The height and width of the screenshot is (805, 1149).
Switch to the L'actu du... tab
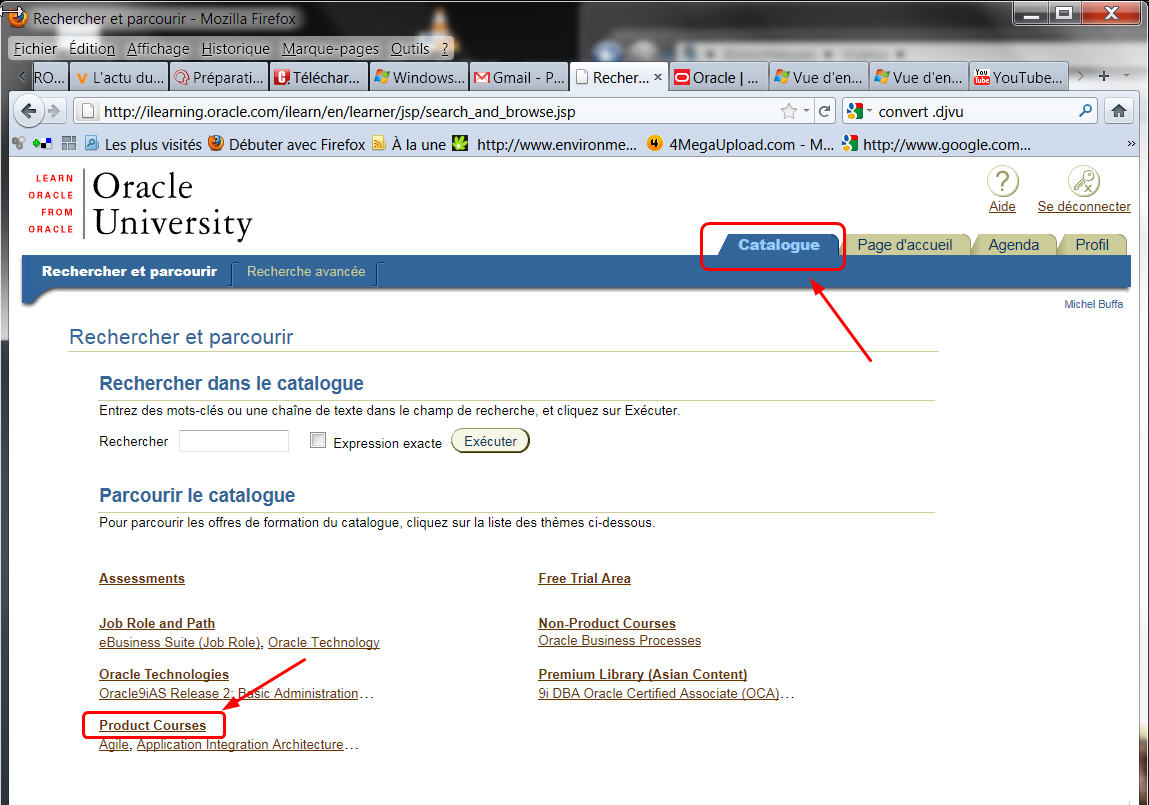[x=120, y=77]
